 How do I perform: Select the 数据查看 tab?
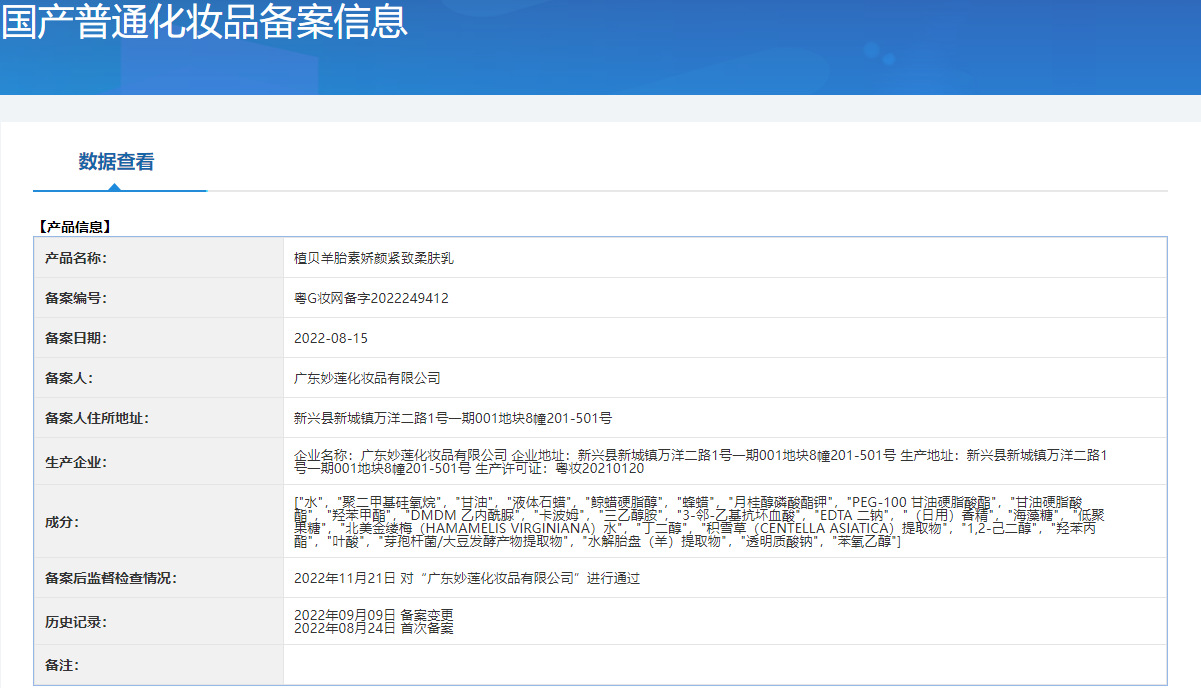coord(117,162)
